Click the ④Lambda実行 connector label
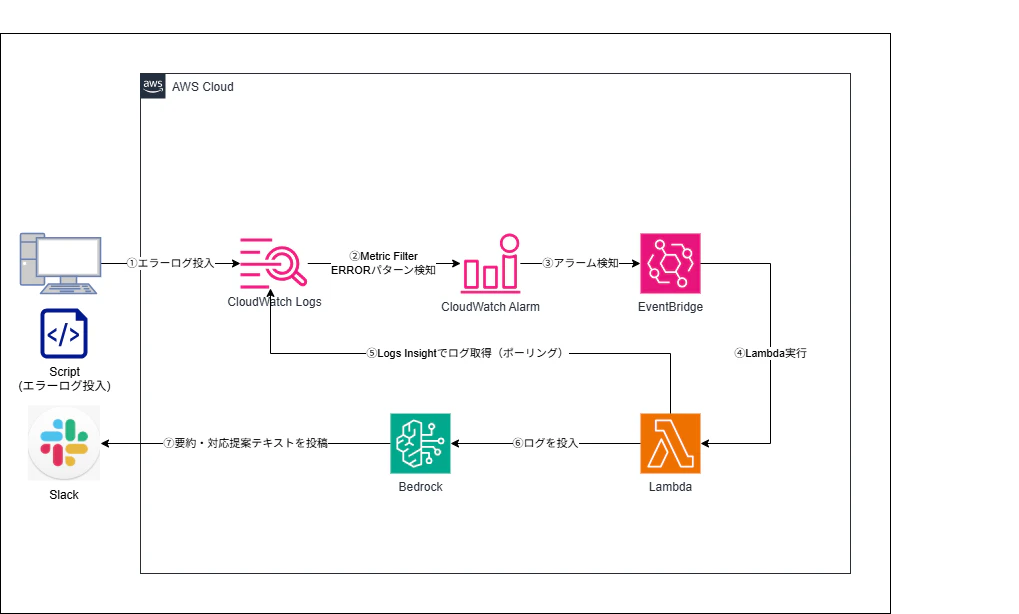Screen dimensions: 1019x614 pos(771,353)
